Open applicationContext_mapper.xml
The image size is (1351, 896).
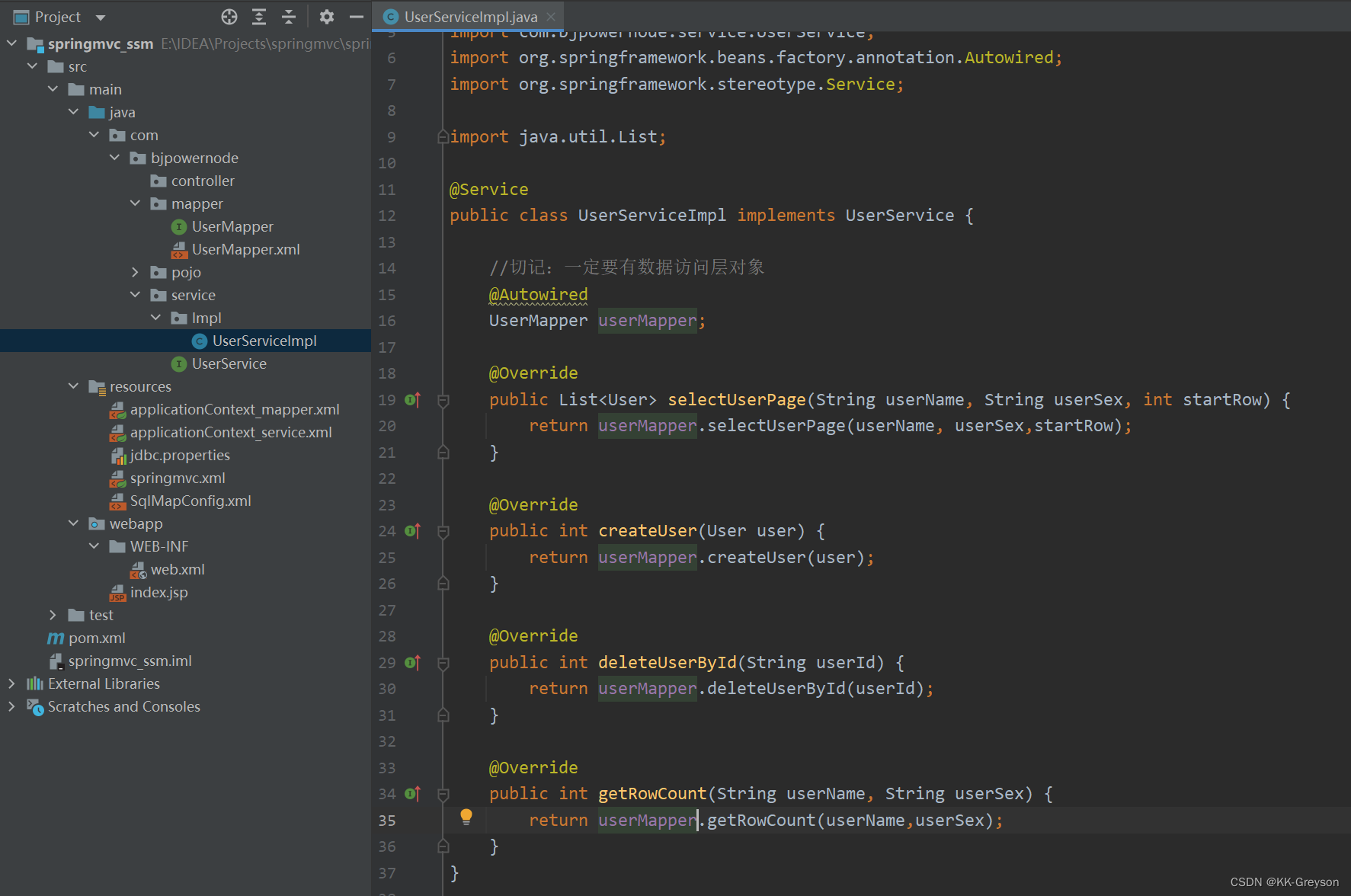[x=234, y=409]
